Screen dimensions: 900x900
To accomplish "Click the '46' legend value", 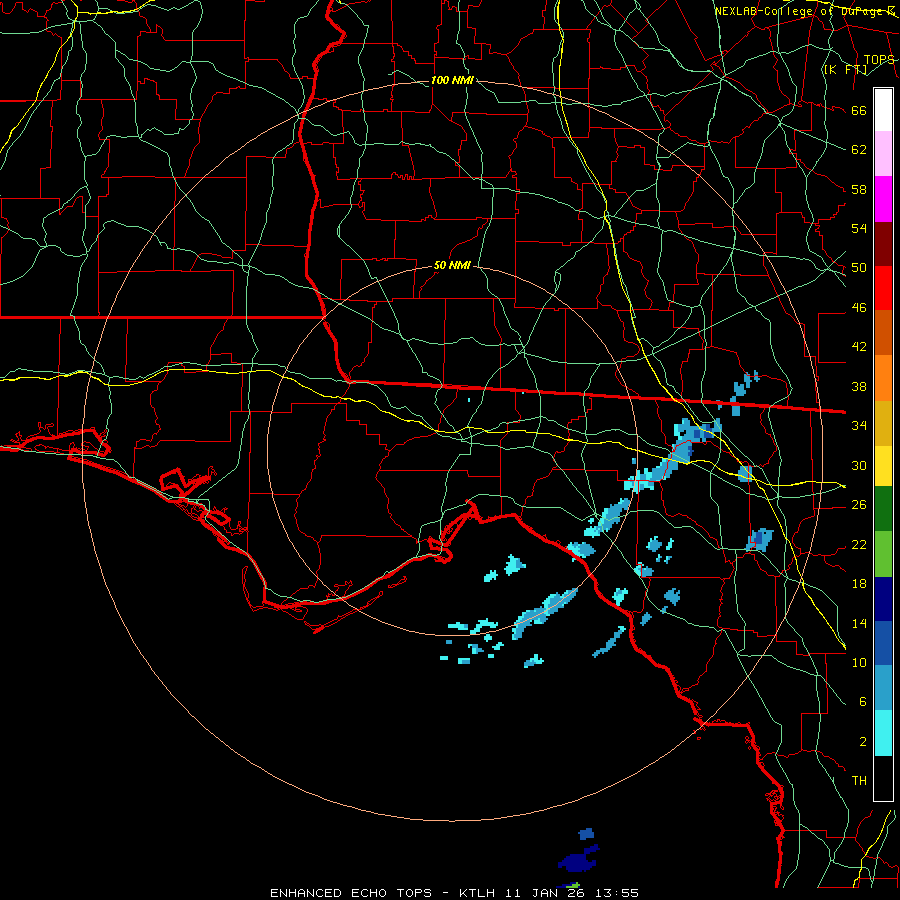I will tap(859, 308).
